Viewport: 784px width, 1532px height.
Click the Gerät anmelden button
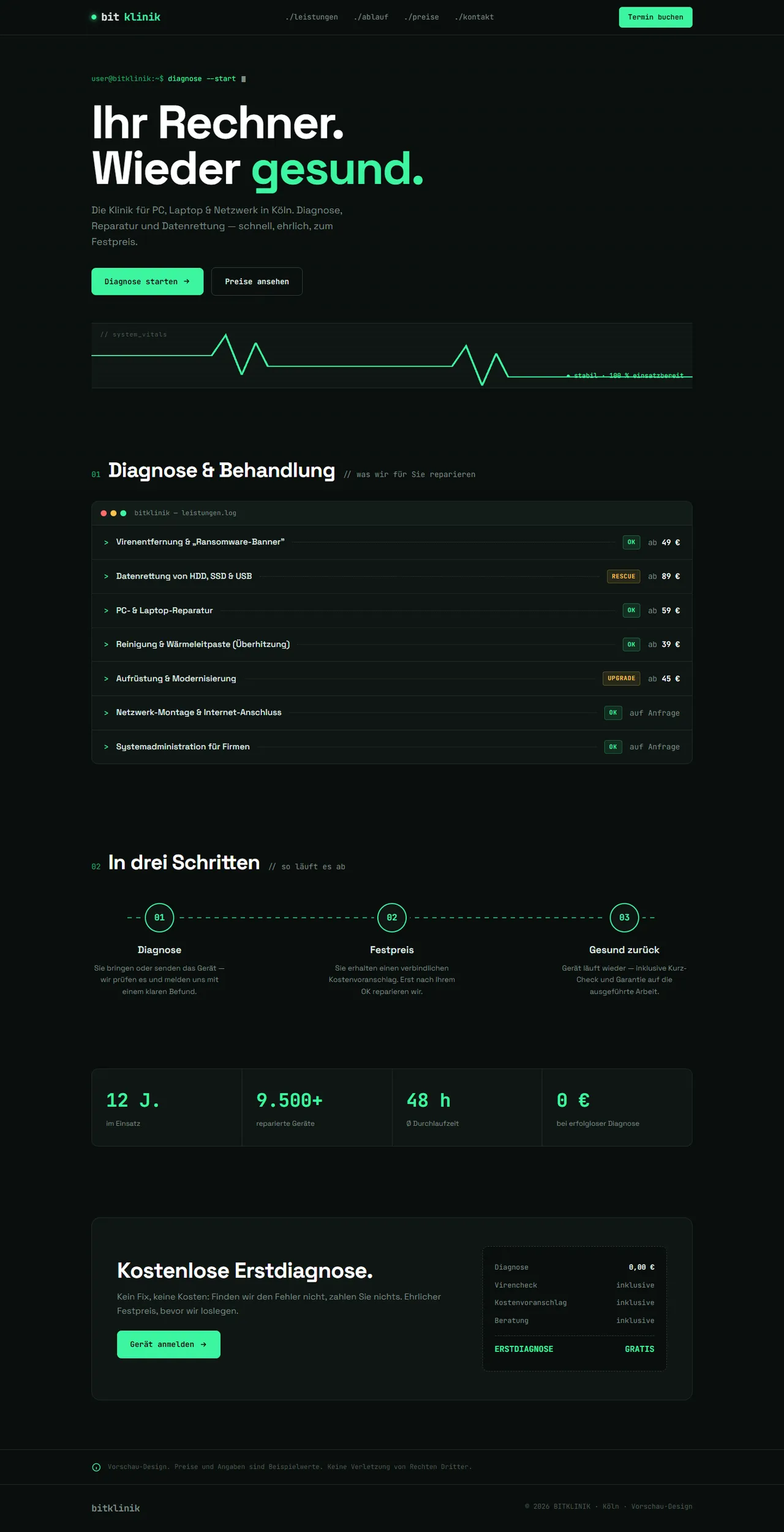(x=168, y=1344)
